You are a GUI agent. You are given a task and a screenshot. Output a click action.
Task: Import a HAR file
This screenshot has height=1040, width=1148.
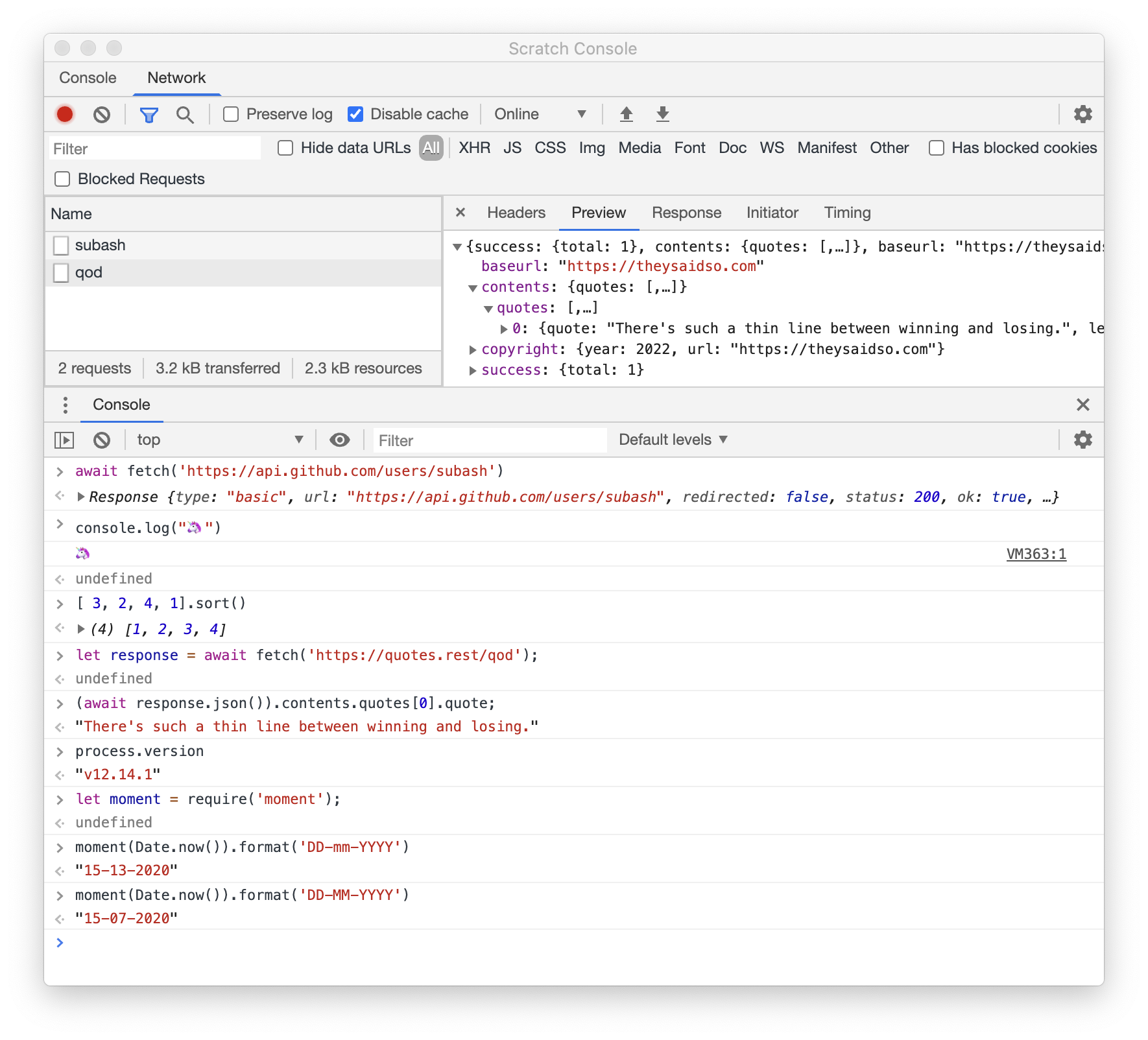point(626,113)
